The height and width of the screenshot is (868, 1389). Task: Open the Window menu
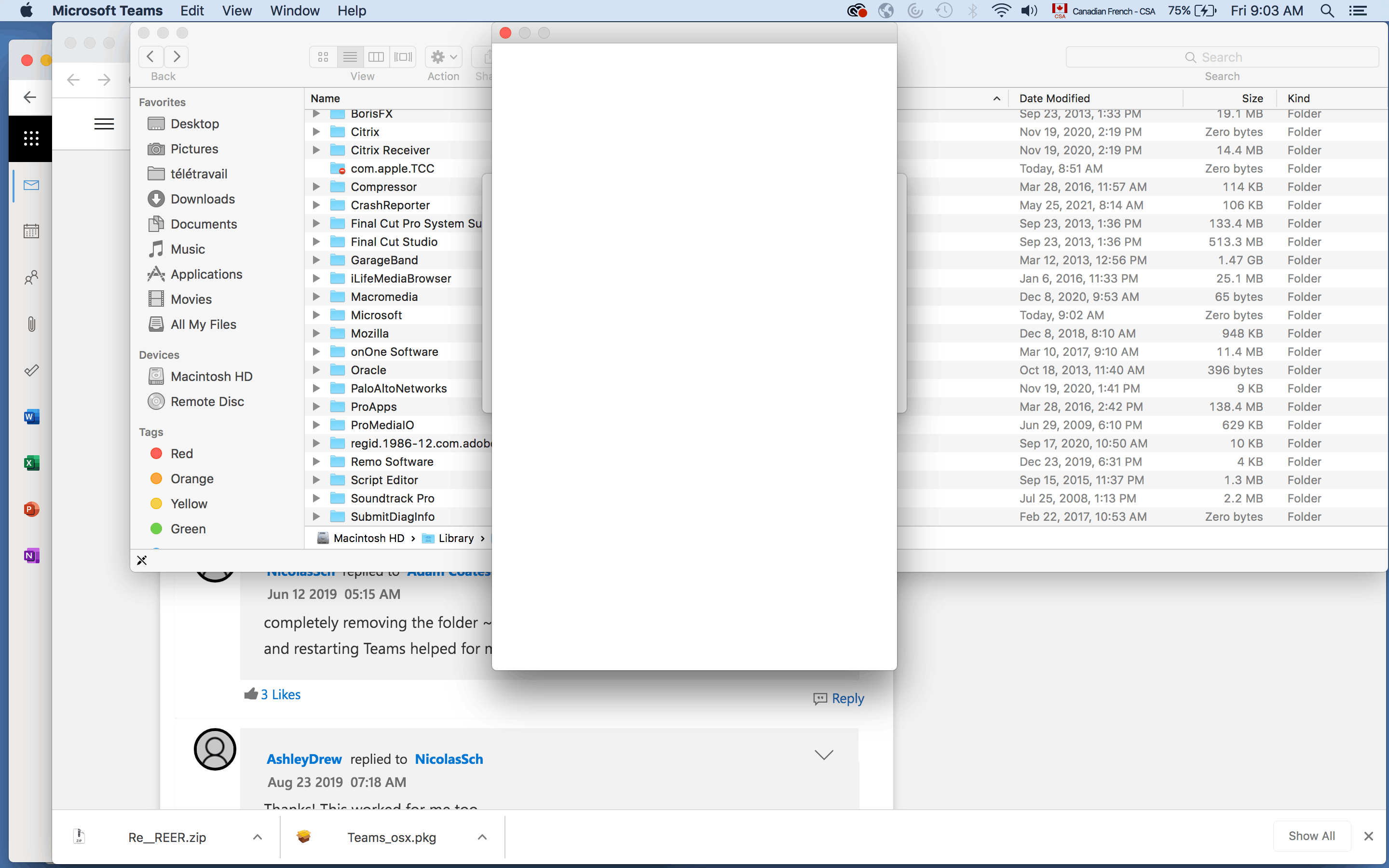pyautogui.click(x=295, y=10)
